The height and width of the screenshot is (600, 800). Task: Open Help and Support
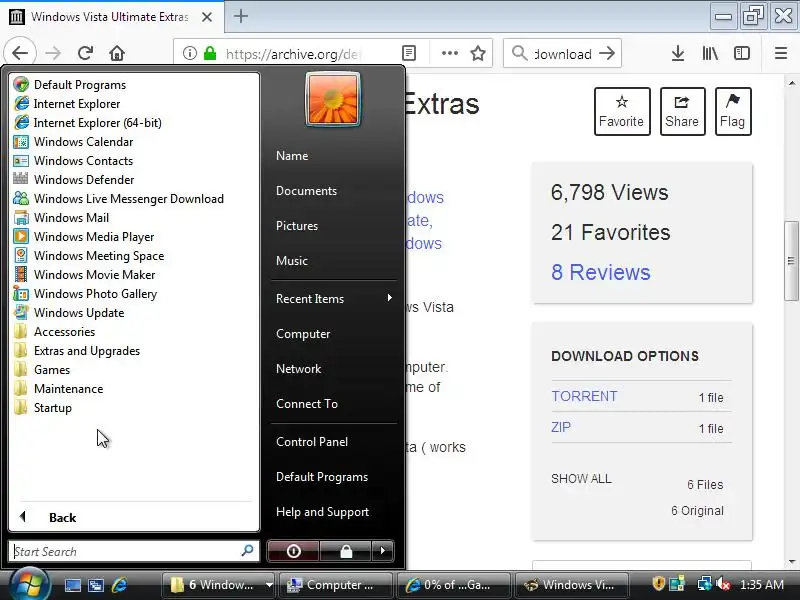click(322, 512)
